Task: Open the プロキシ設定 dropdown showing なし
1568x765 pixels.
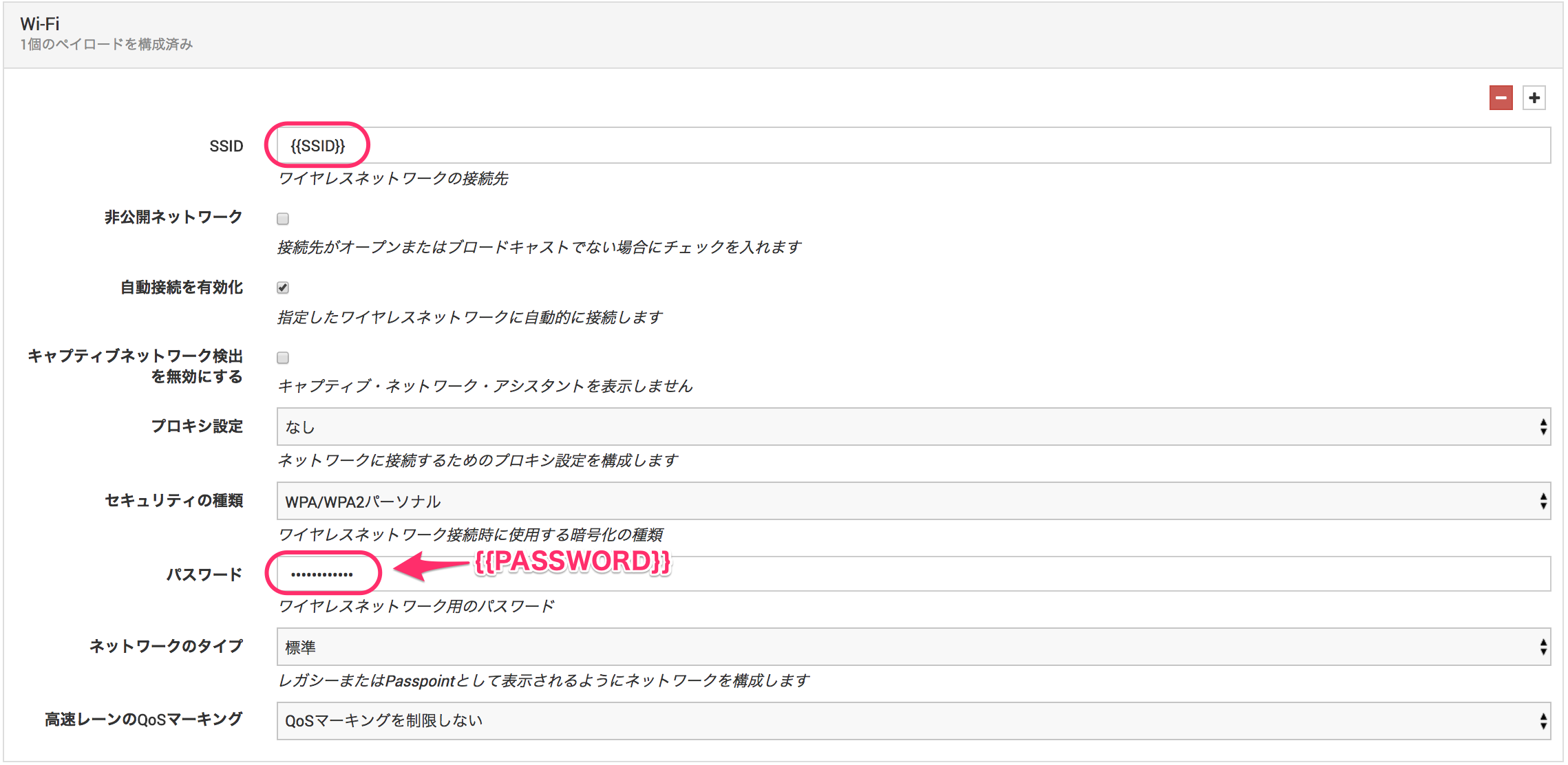Action: tap(913, 427)
